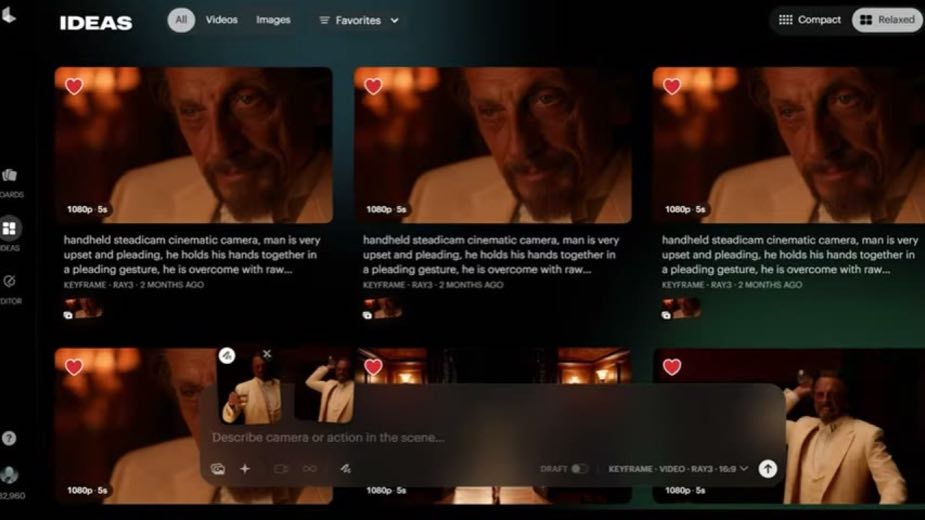The height and width of the screenshot is (520, 925).
Task: Click the prompt field 'Describe camera or action'
Action: 328,438
